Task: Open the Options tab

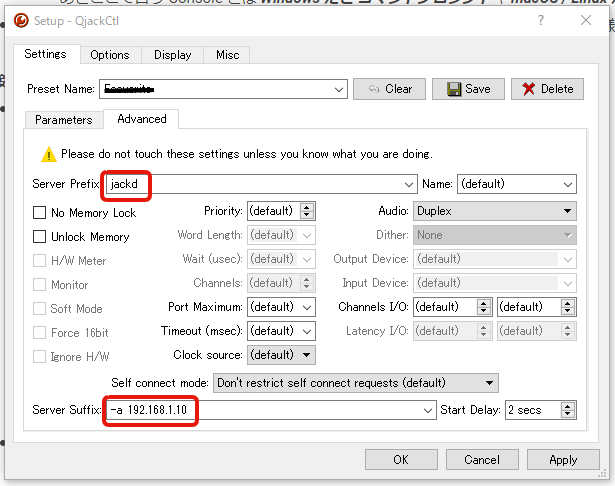Action: click(110, 55)
